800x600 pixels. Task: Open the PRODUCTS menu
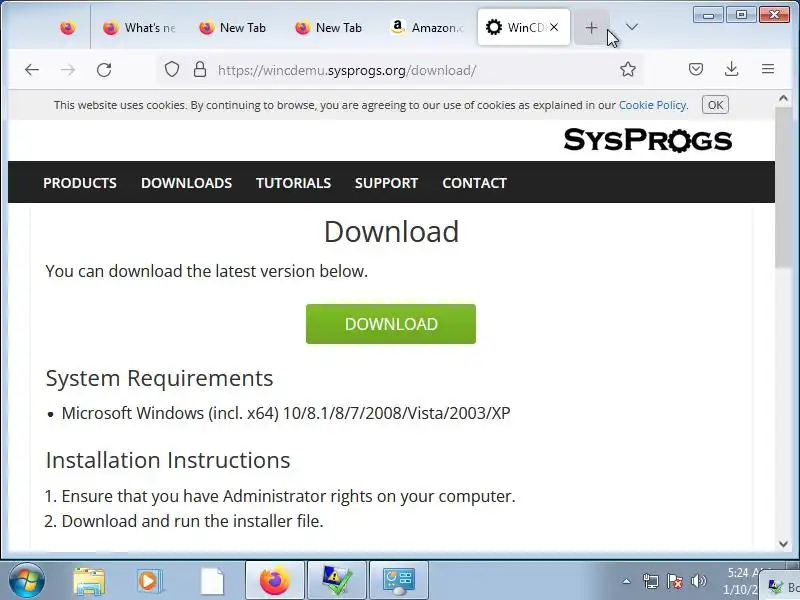tap(80, 183)
